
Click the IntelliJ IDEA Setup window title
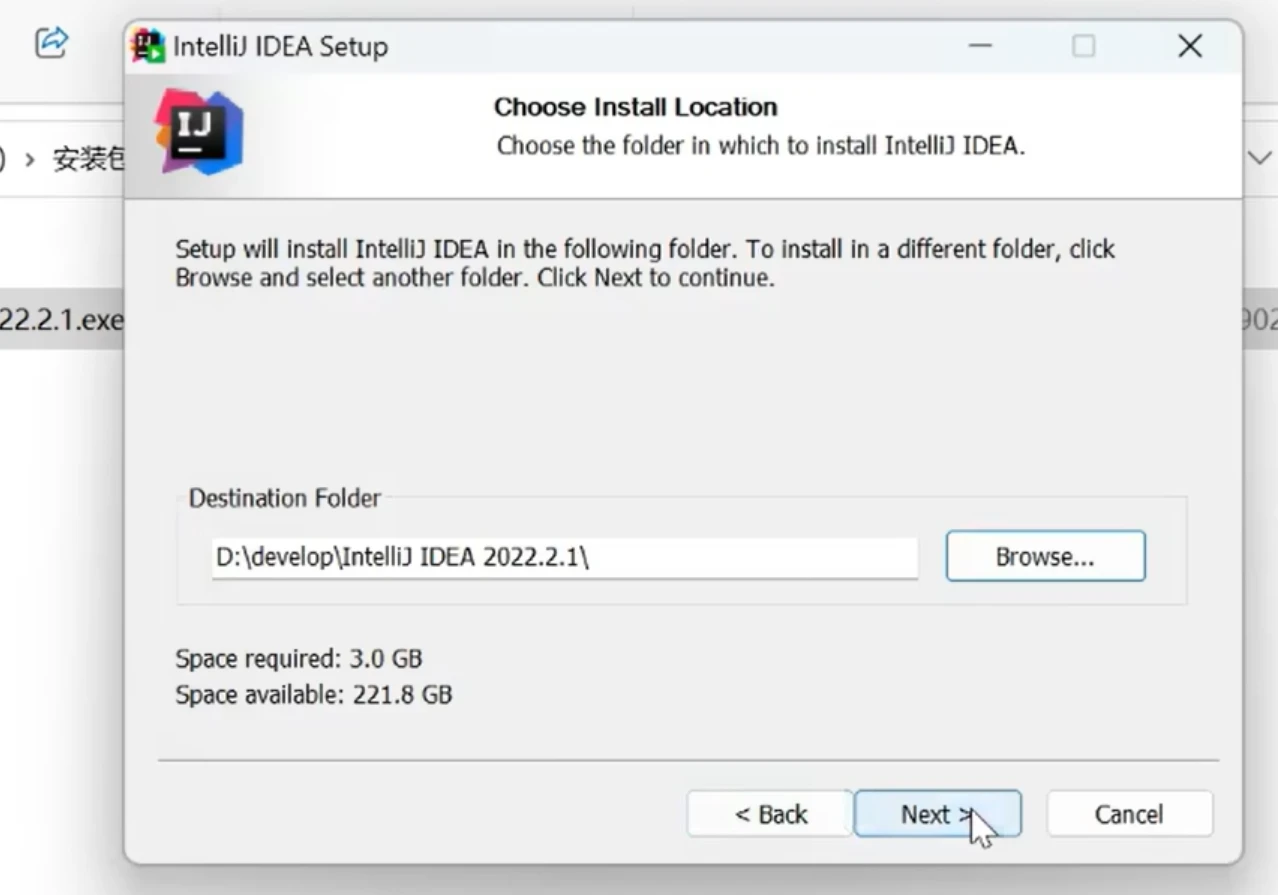pyautogui.click(x=280, y=47)
